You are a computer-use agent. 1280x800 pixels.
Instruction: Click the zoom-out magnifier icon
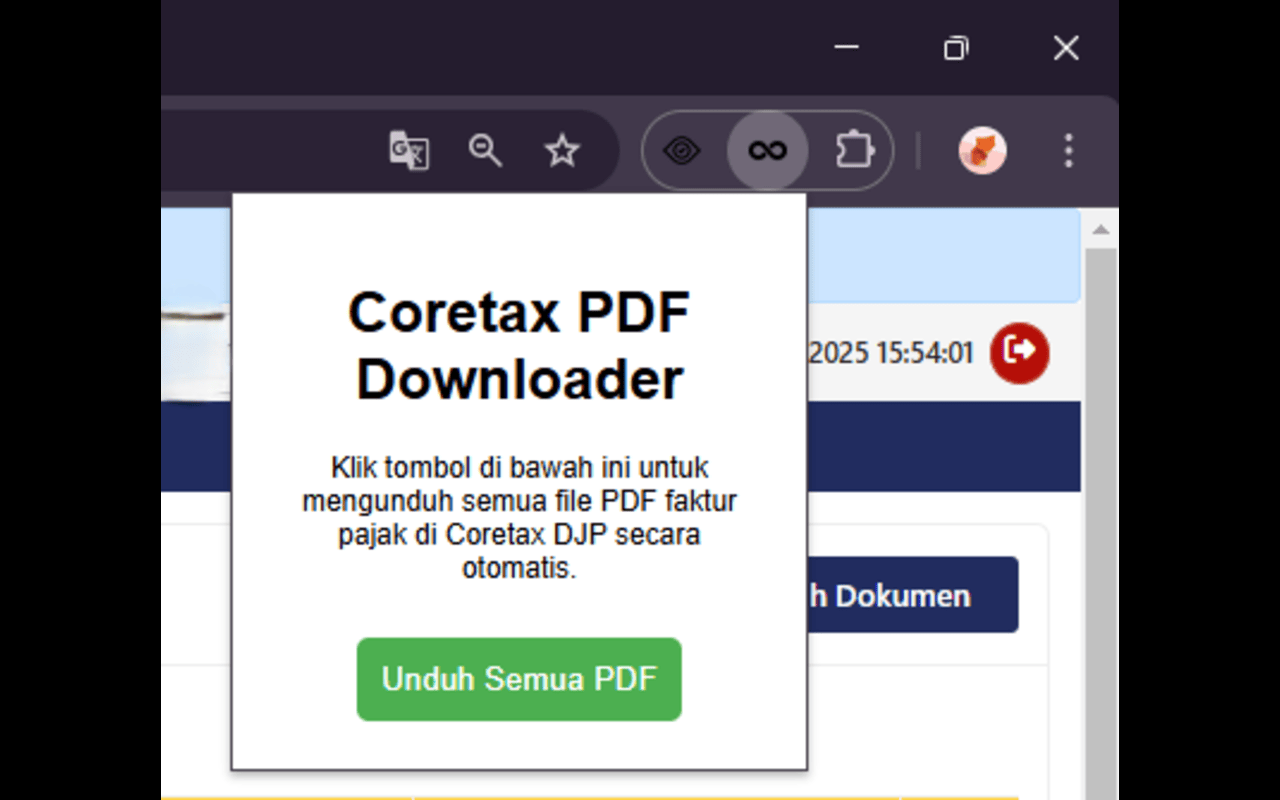tap(485, 152)
